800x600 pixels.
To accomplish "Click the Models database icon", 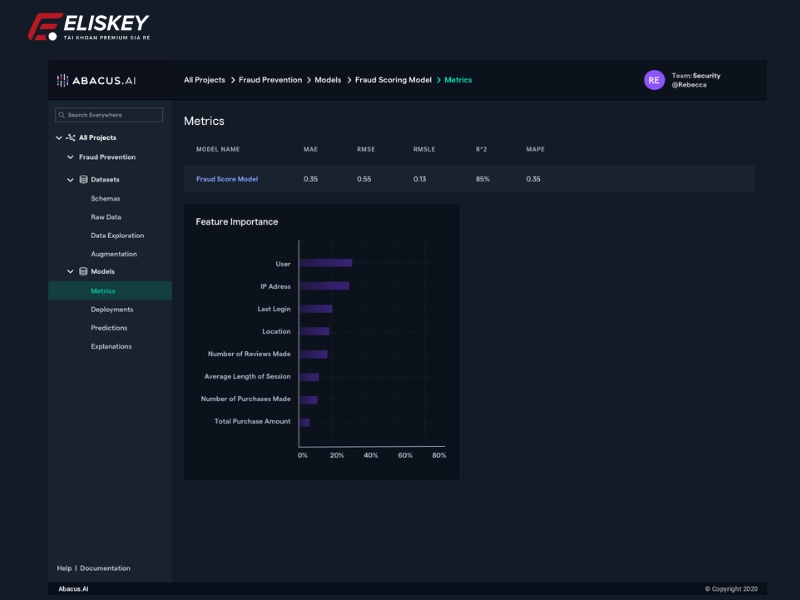I will pyautogui.click(x=83, y=272).
